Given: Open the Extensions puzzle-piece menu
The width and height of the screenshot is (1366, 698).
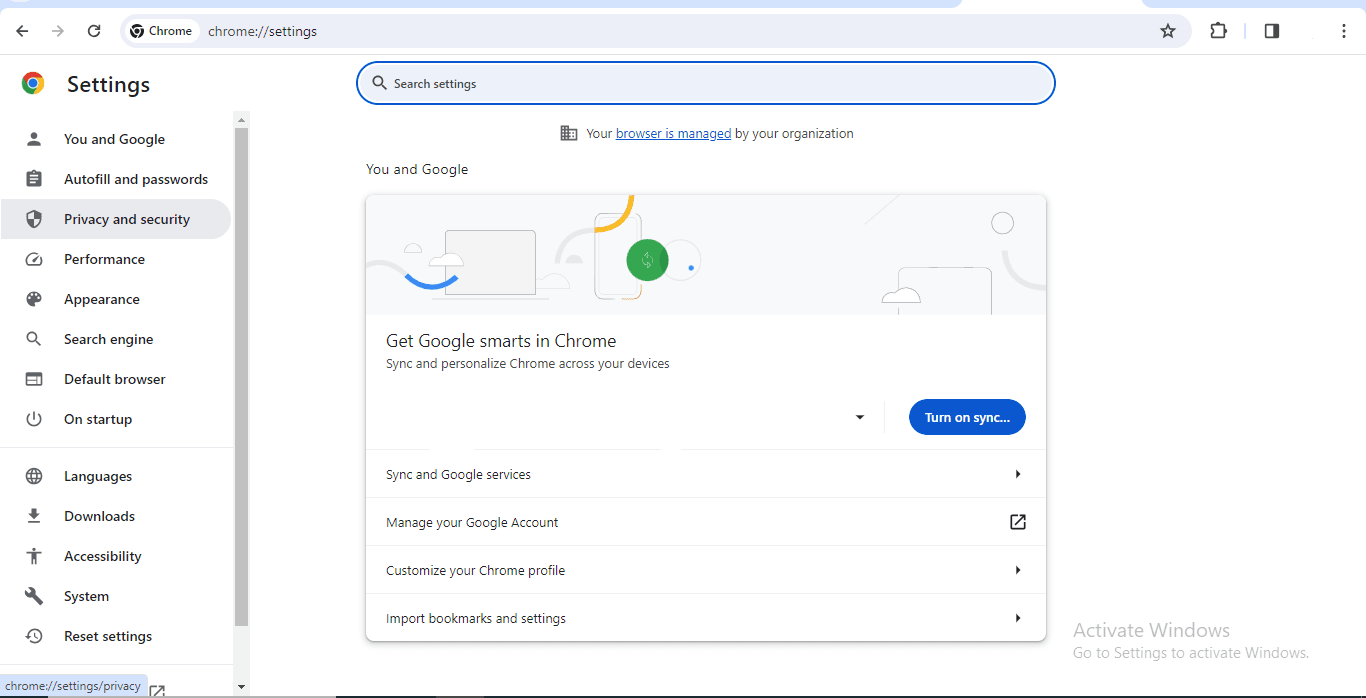Looking at the screenshot, I should coord(1218,31).
